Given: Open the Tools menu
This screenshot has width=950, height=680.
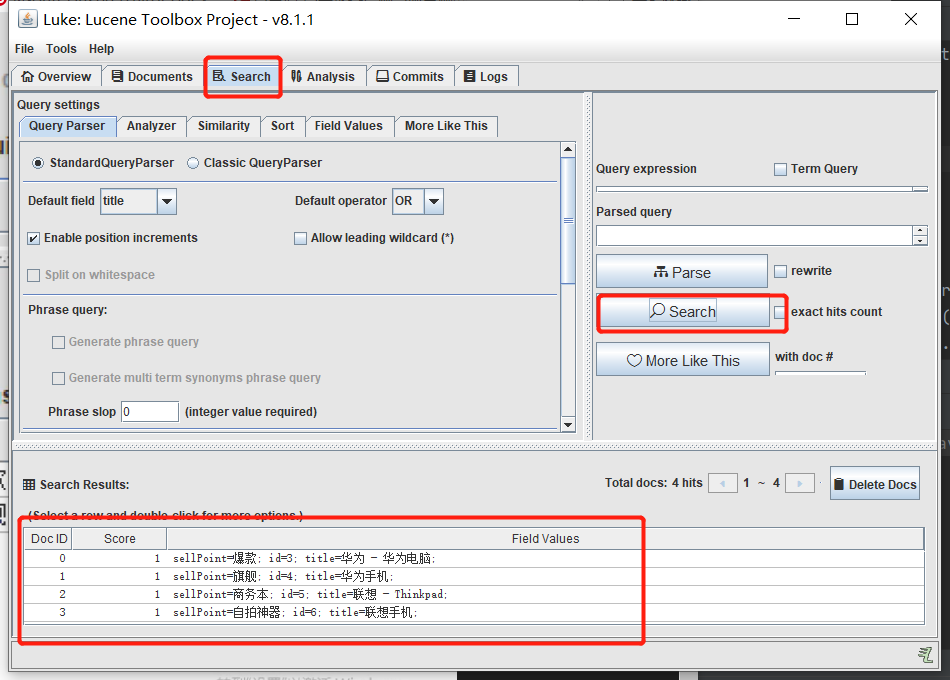Looking at the screenshot, I should [x=61, y=48].
